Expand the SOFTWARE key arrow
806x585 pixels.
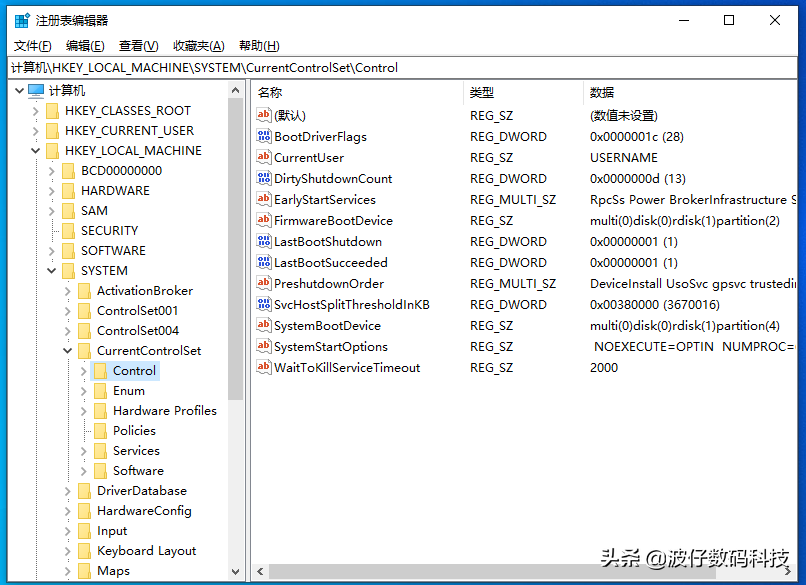51,251
